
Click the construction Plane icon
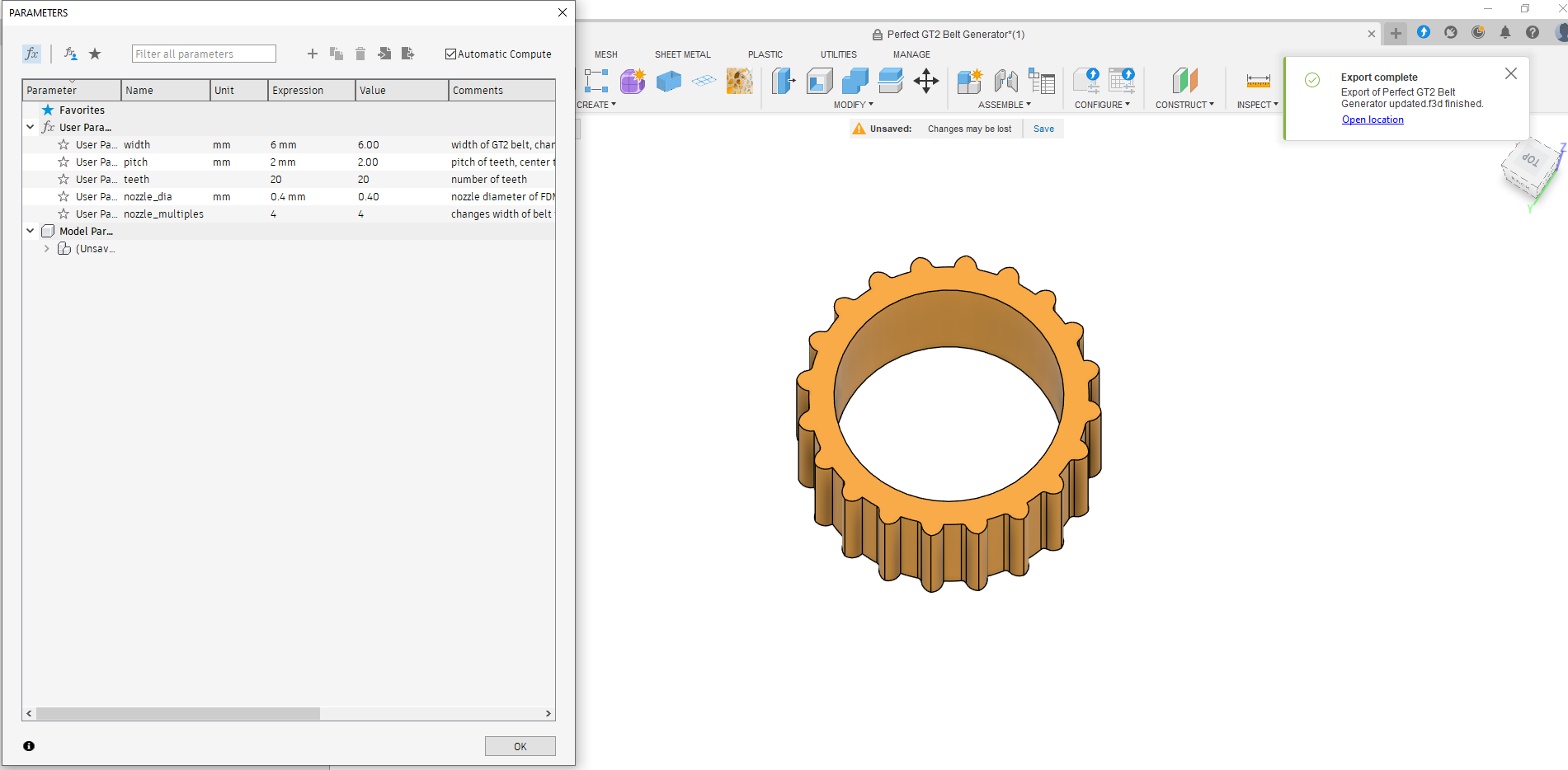pyautogui.click(x=1185, y=81)
